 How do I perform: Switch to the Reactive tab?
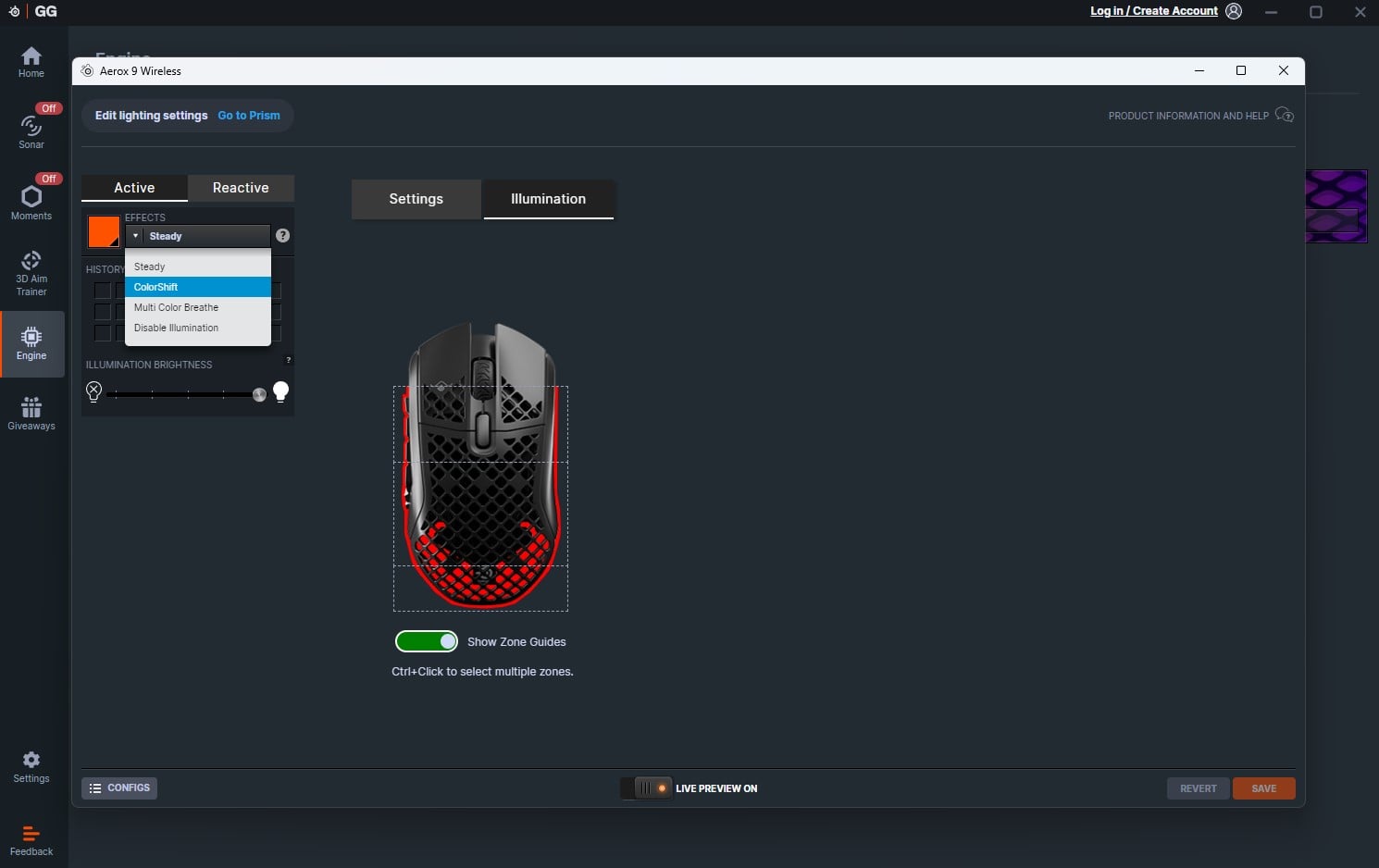tap(241, 188)
